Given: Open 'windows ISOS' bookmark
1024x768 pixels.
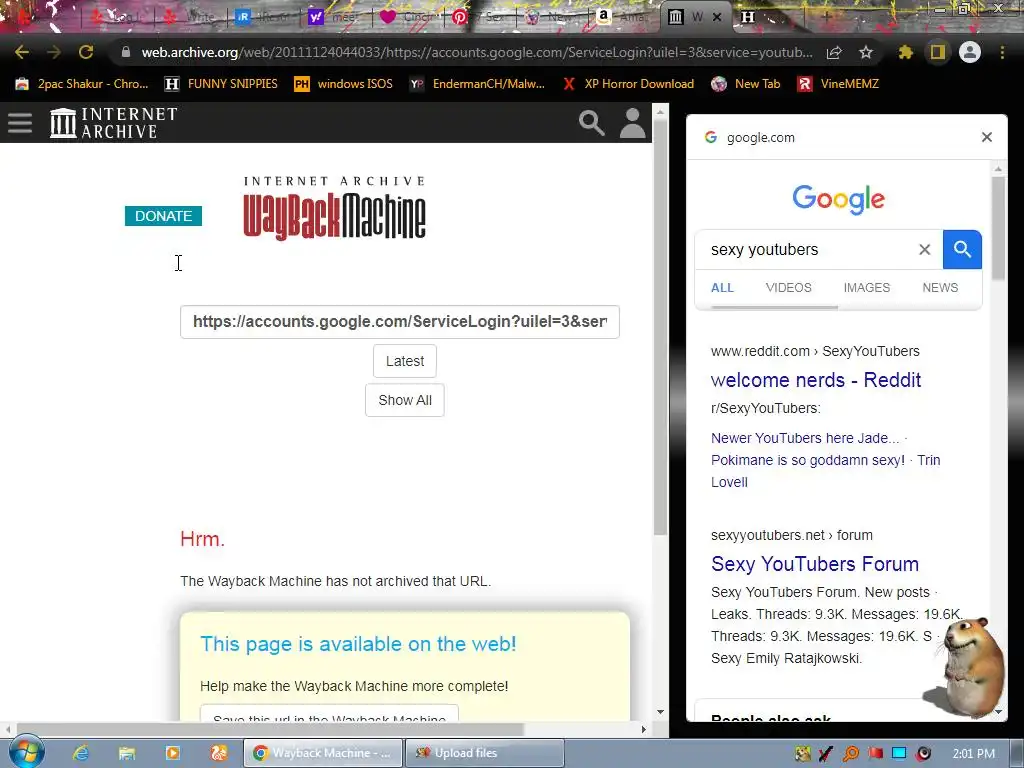Looking at the screenshot, I should click(344, 84).
